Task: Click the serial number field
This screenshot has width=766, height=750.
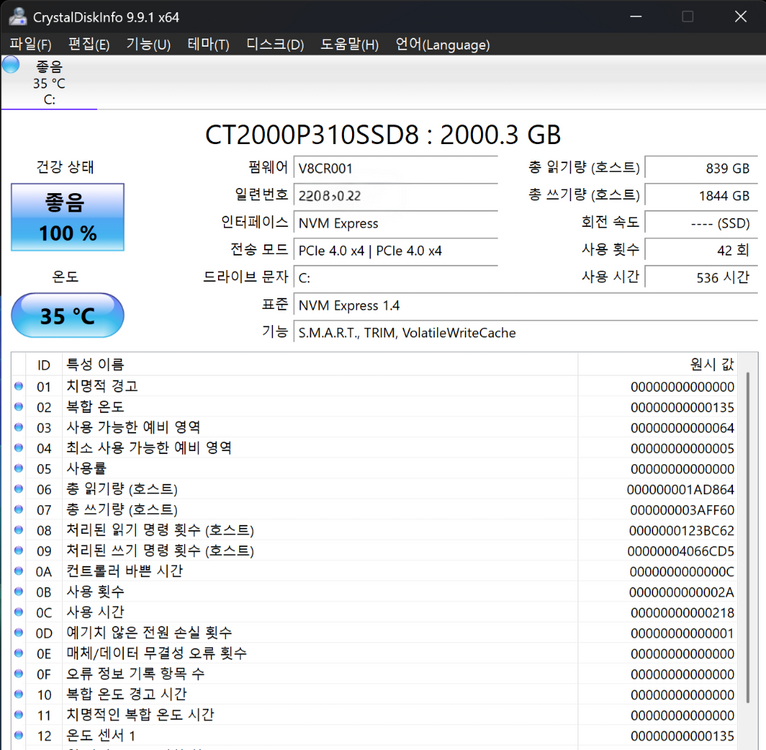Action: point(395,195)
